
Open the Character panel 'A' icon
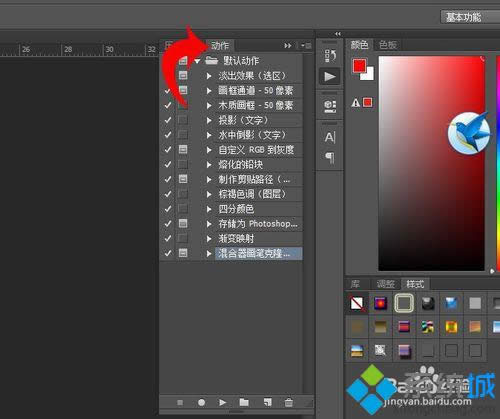[x=330, y=137]
